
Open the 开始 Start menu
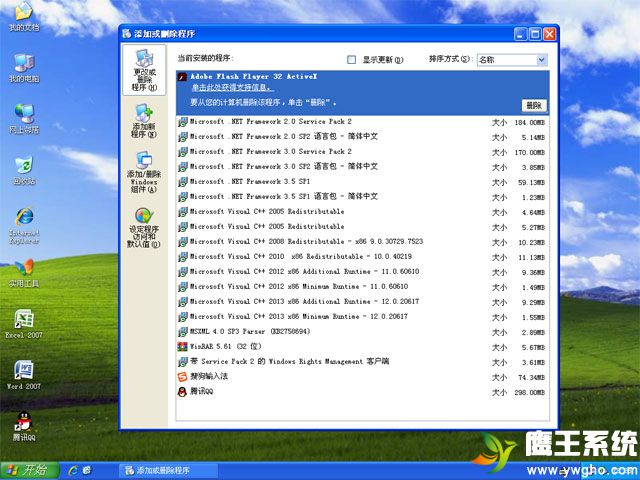click(29, 471)
